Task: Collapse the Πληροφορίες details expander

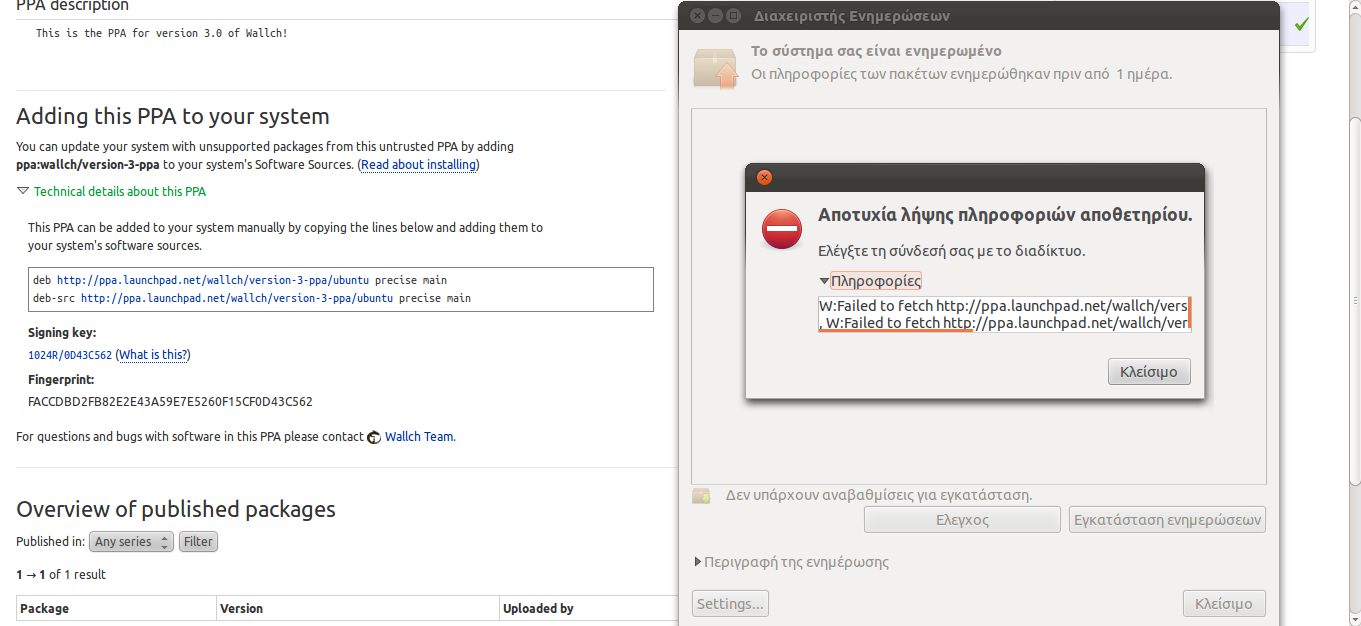Action: (x=870, y=281)
